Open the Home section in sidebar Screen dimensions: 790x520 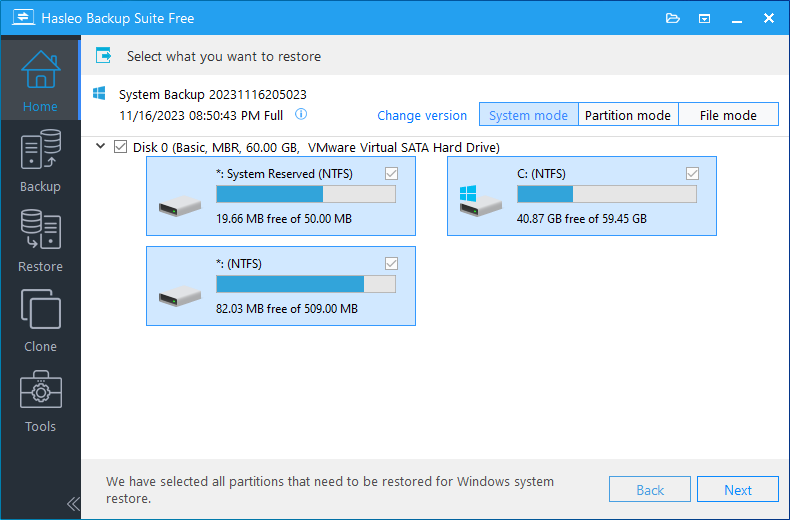[x=40, y=81]
